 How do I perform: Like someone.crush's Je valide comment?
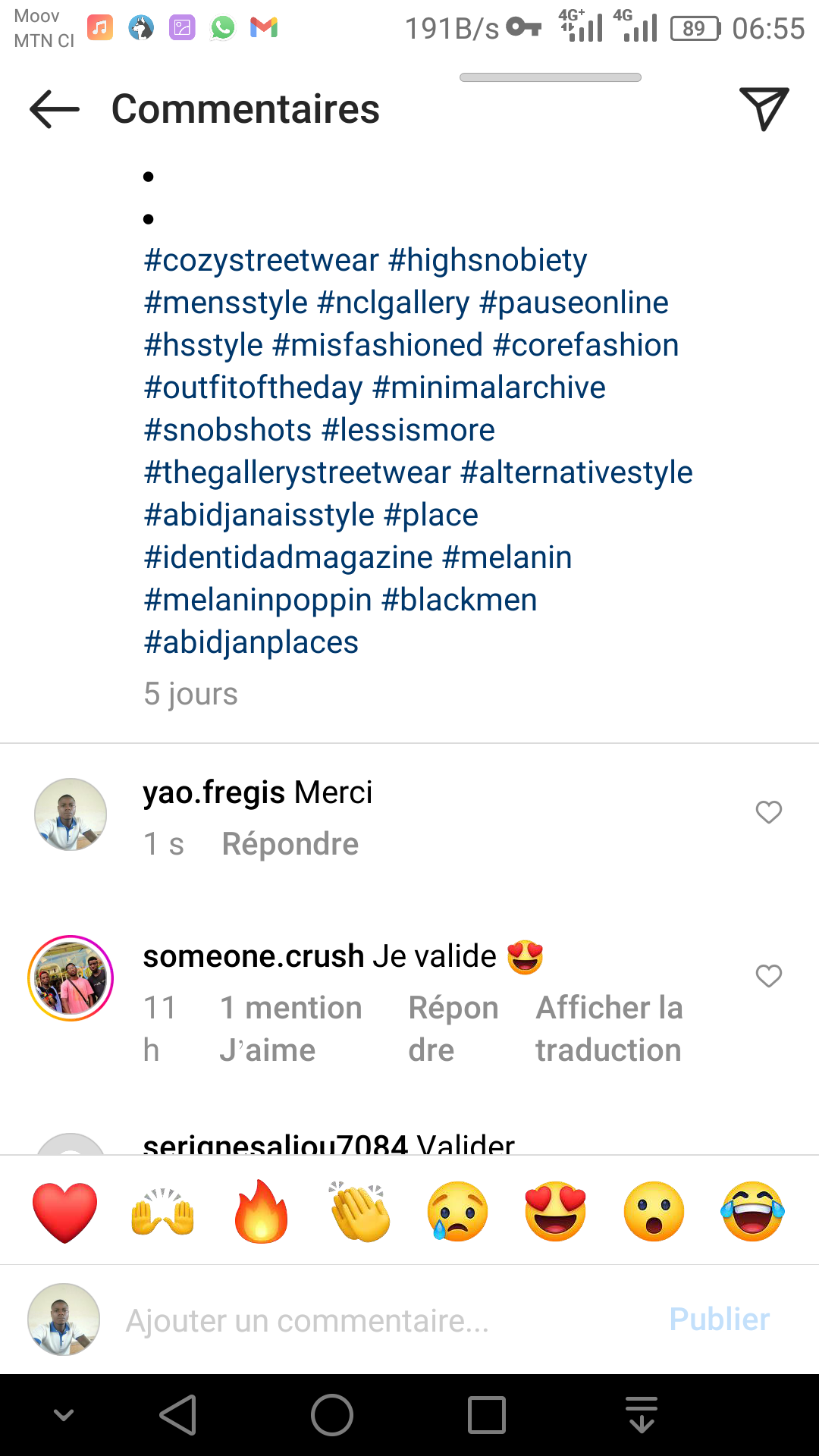point(768,976)
